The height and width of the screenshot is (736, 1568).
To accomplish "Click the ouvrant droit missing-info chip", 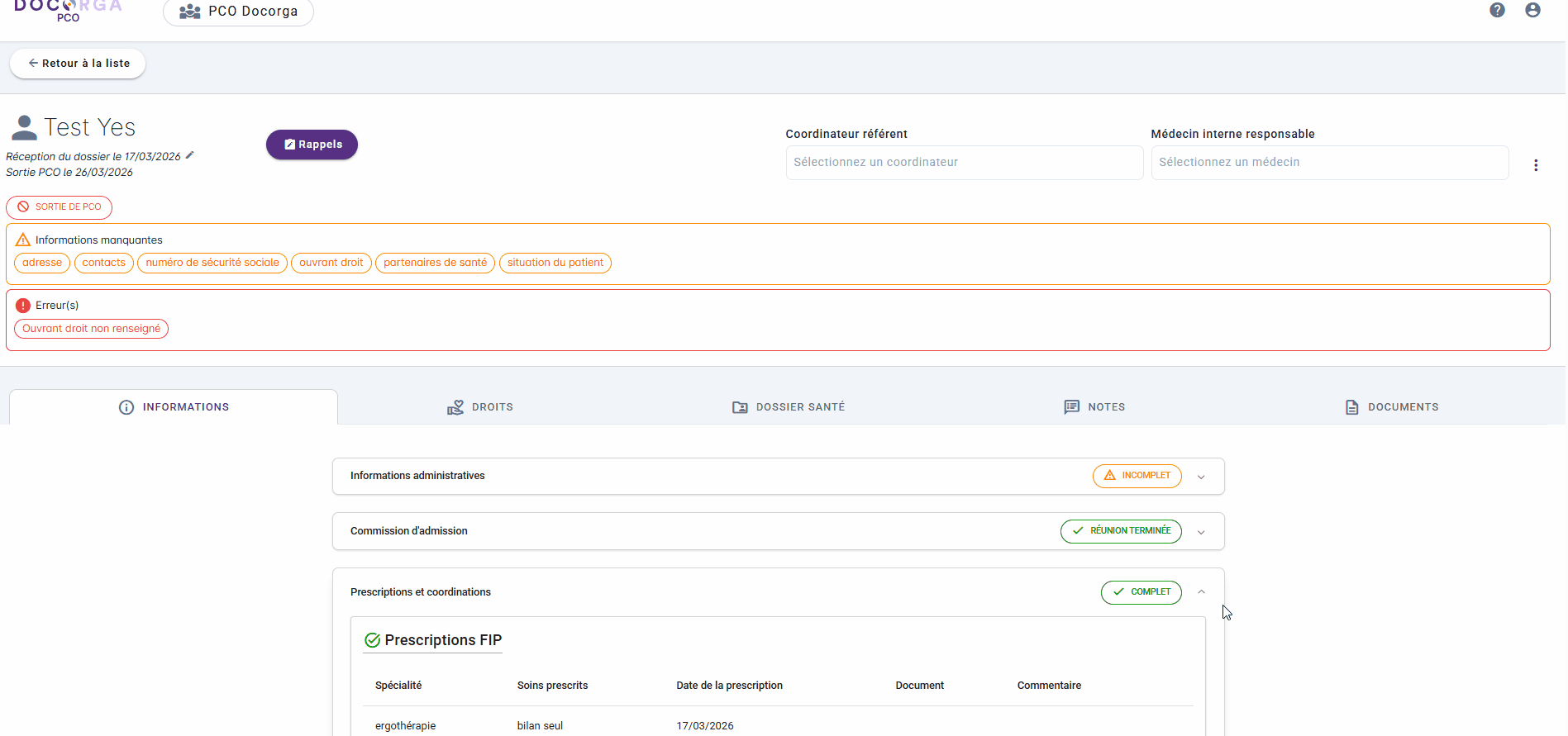I will (331, 263).
